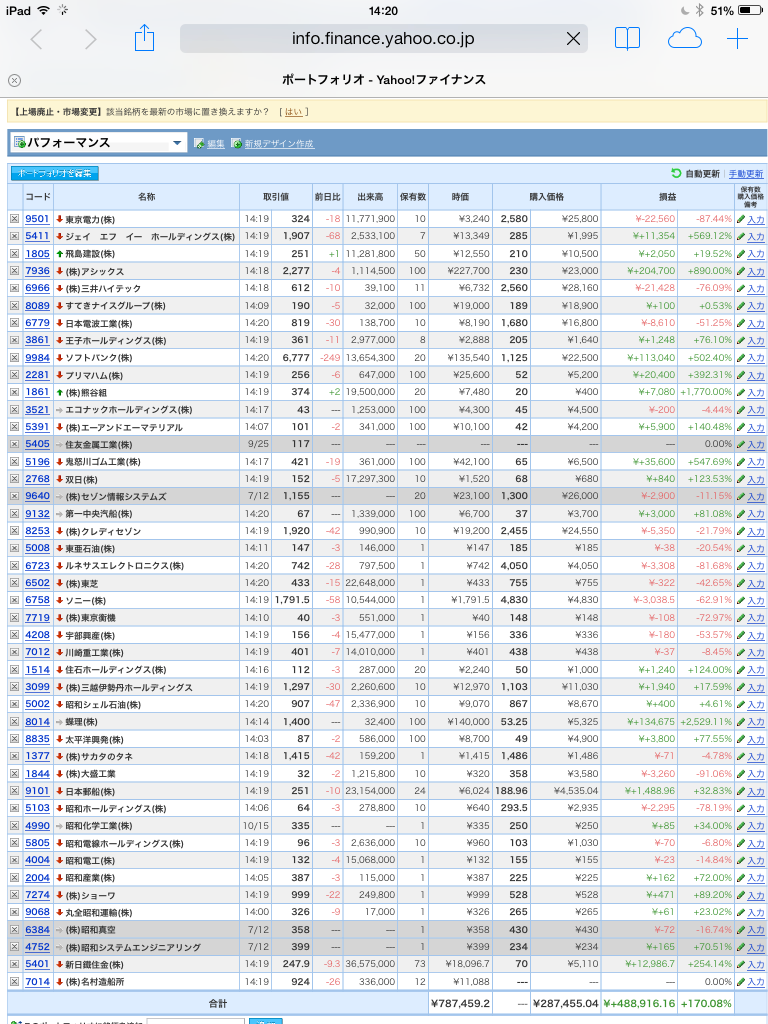
Task: Select the 合計 total label
Action: (217, 1003)
